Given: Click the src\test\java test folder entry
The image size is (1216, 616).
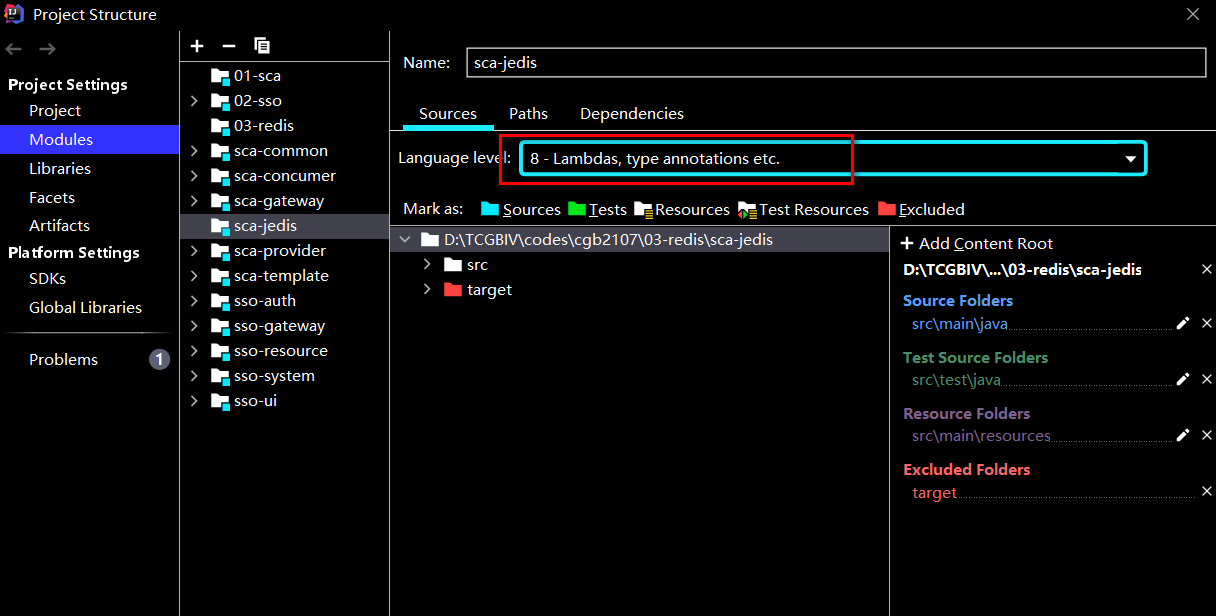Looking at the screenshot, I should 956,380.
